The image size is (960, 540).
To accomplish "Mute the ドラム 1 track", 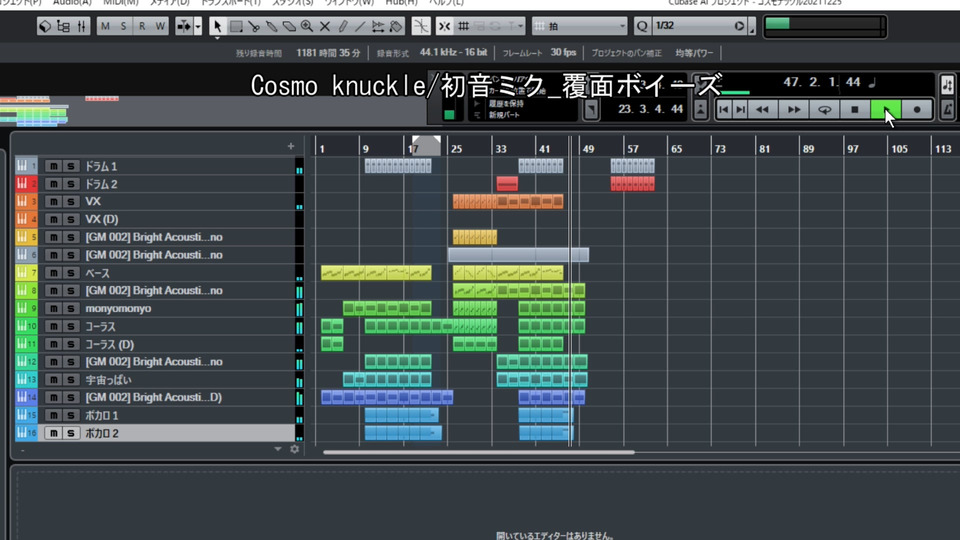I will point(53,166).
